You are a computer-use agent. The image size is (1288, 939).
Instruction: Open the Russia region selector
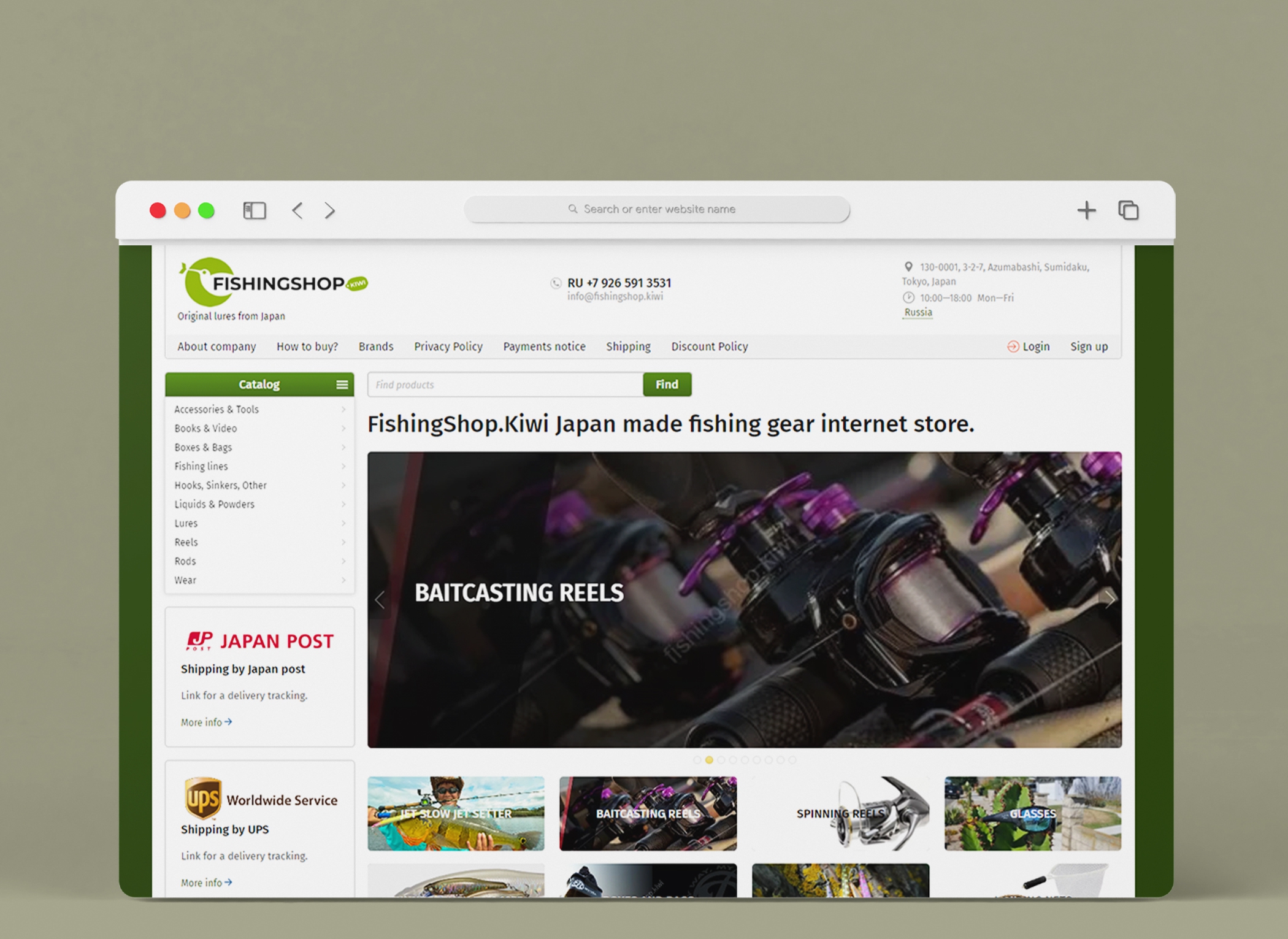918,312
